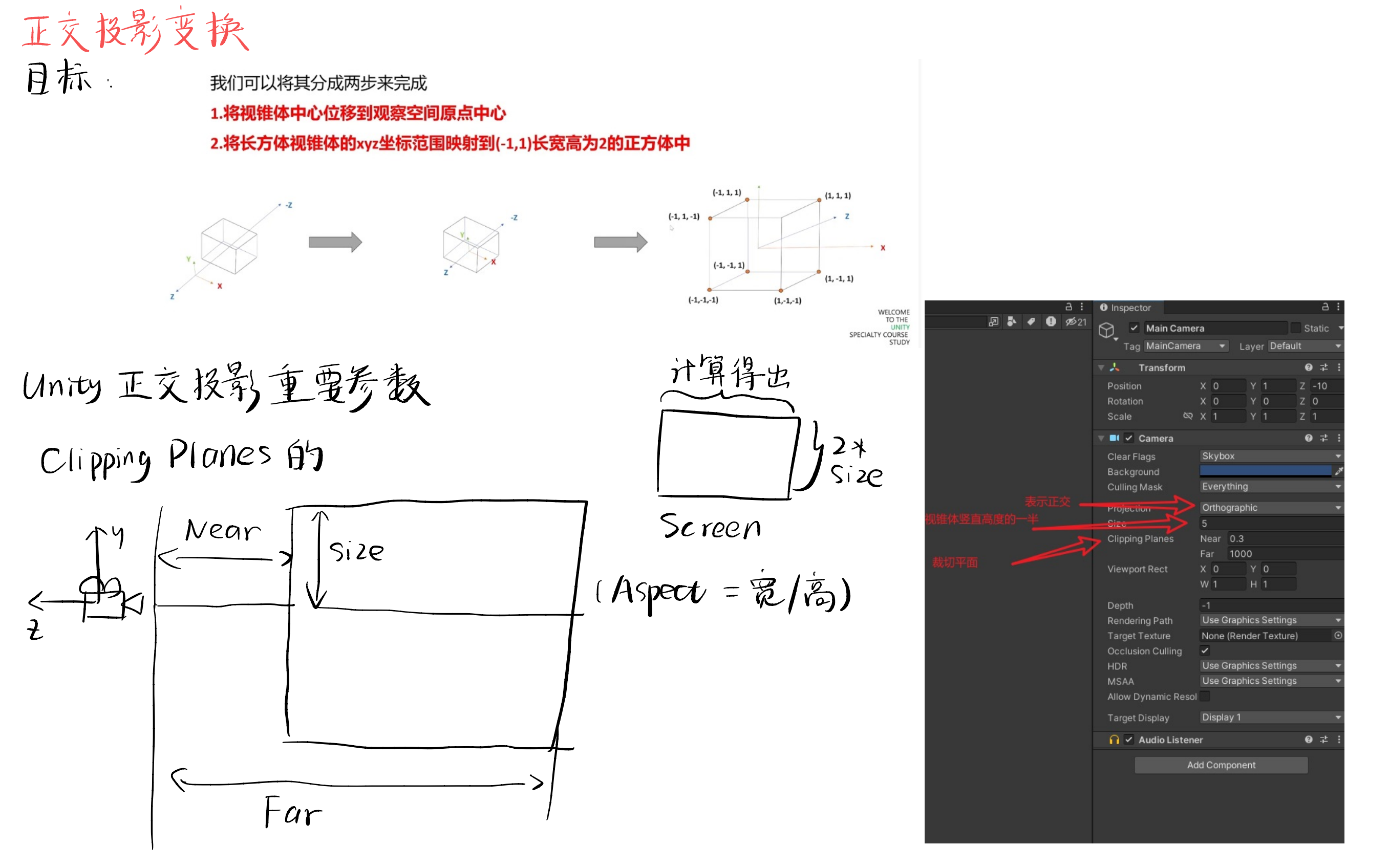
Task: Open the Layer Default dropdown
Action: 1305,345
